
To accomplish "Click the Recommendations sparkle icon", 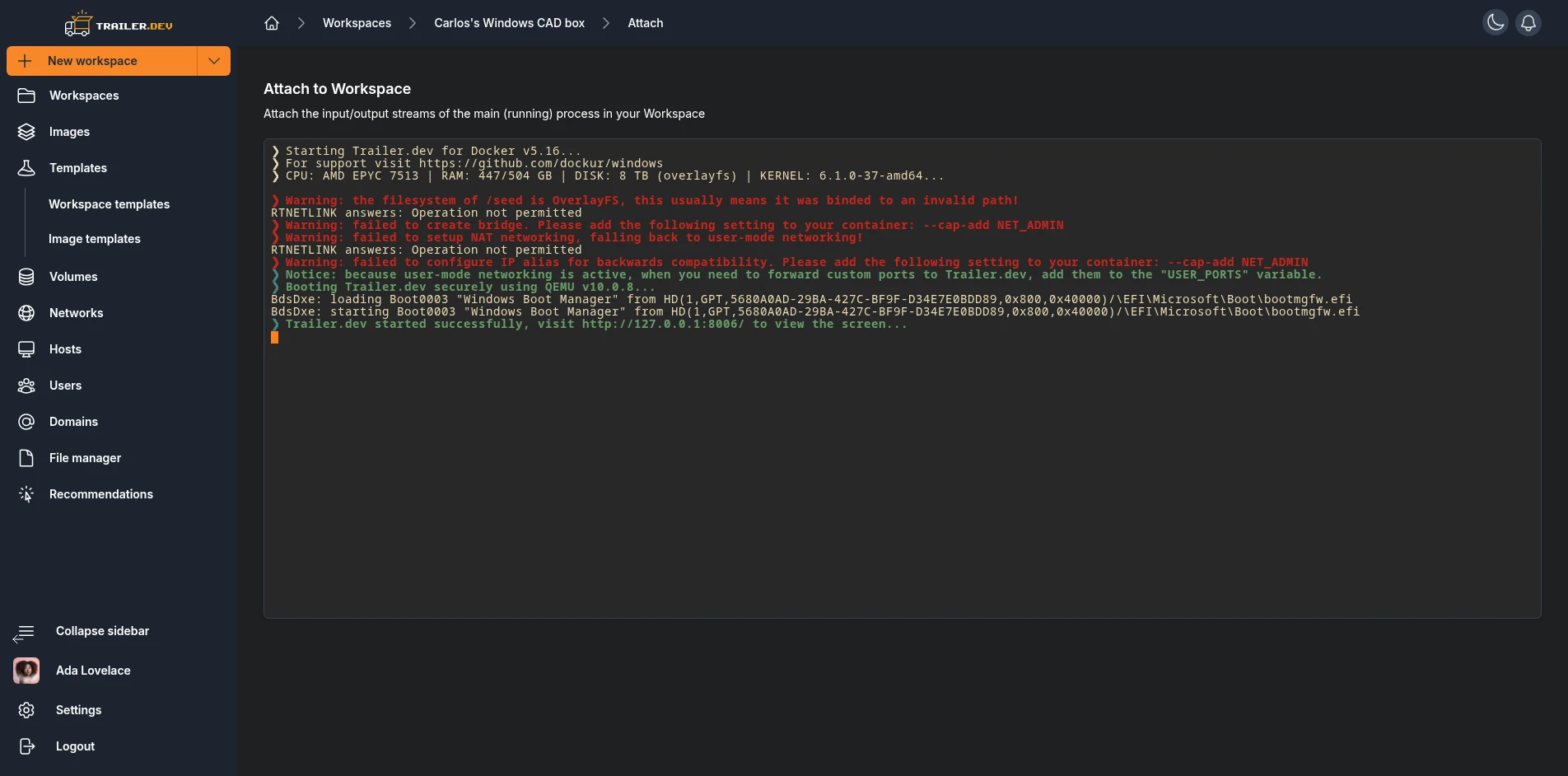I will [x=26, y=494].
